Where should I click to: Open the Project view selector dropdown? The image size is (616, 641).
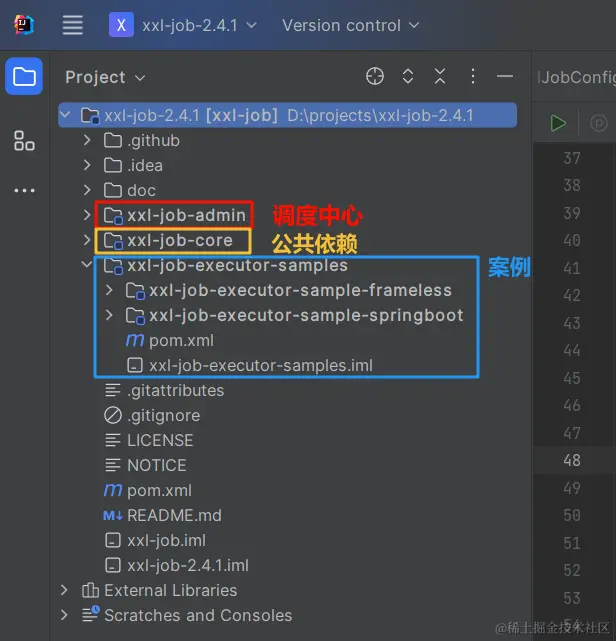(x=105, y=77)
